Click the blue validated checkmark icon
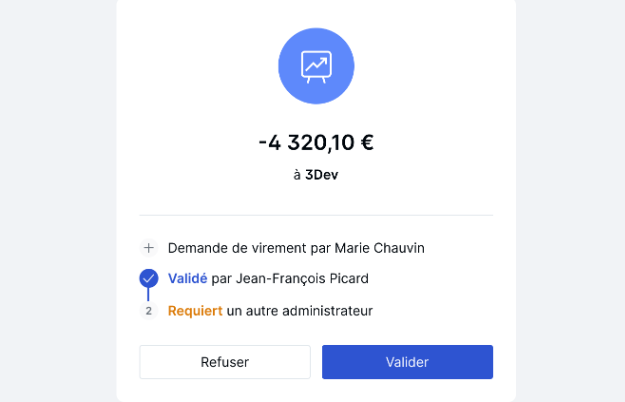This screenshot has height=402, width=625. (x=149, y=278)
